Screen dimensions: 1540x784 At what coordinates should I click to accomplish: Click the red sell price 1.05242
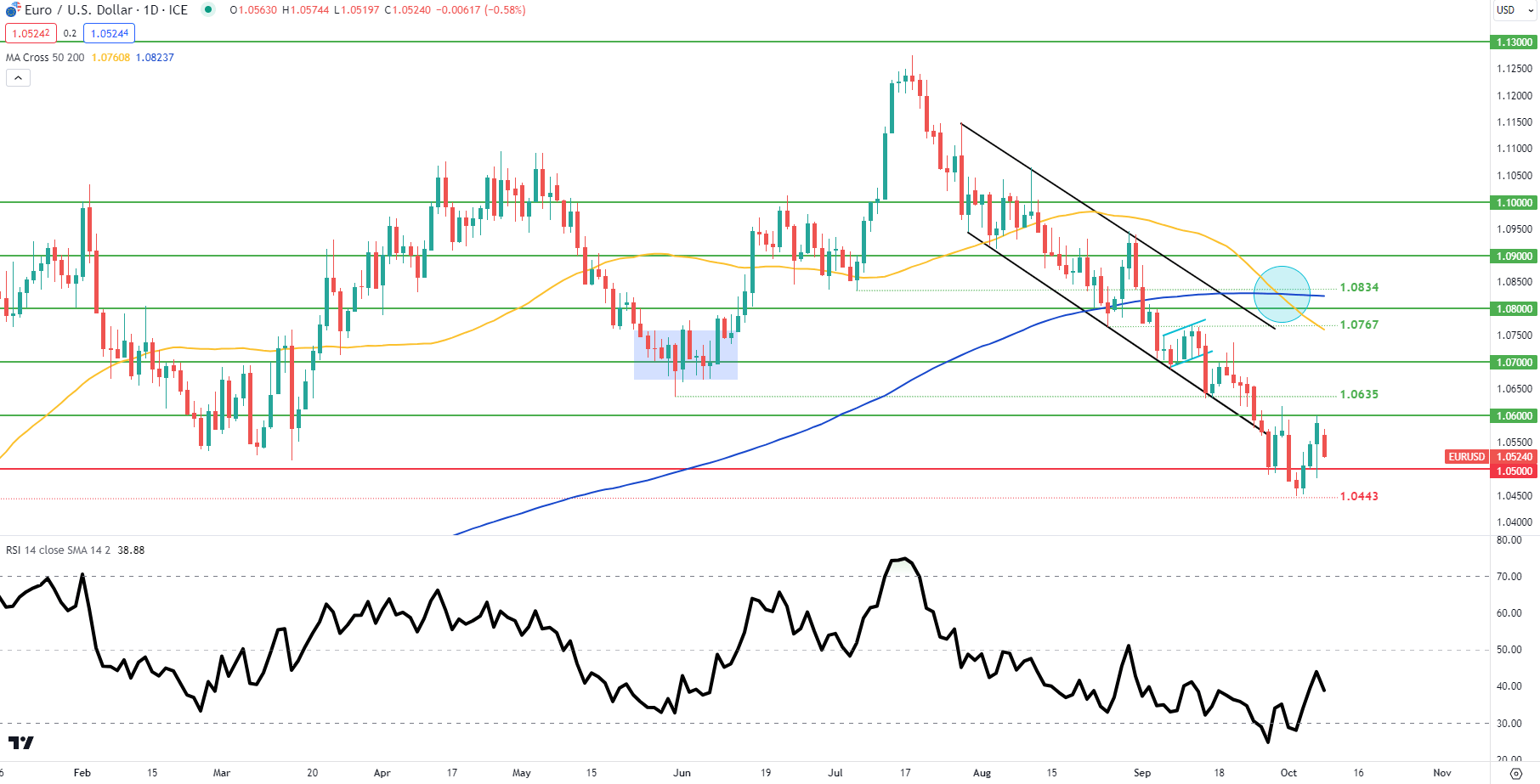tap(31, 33)
